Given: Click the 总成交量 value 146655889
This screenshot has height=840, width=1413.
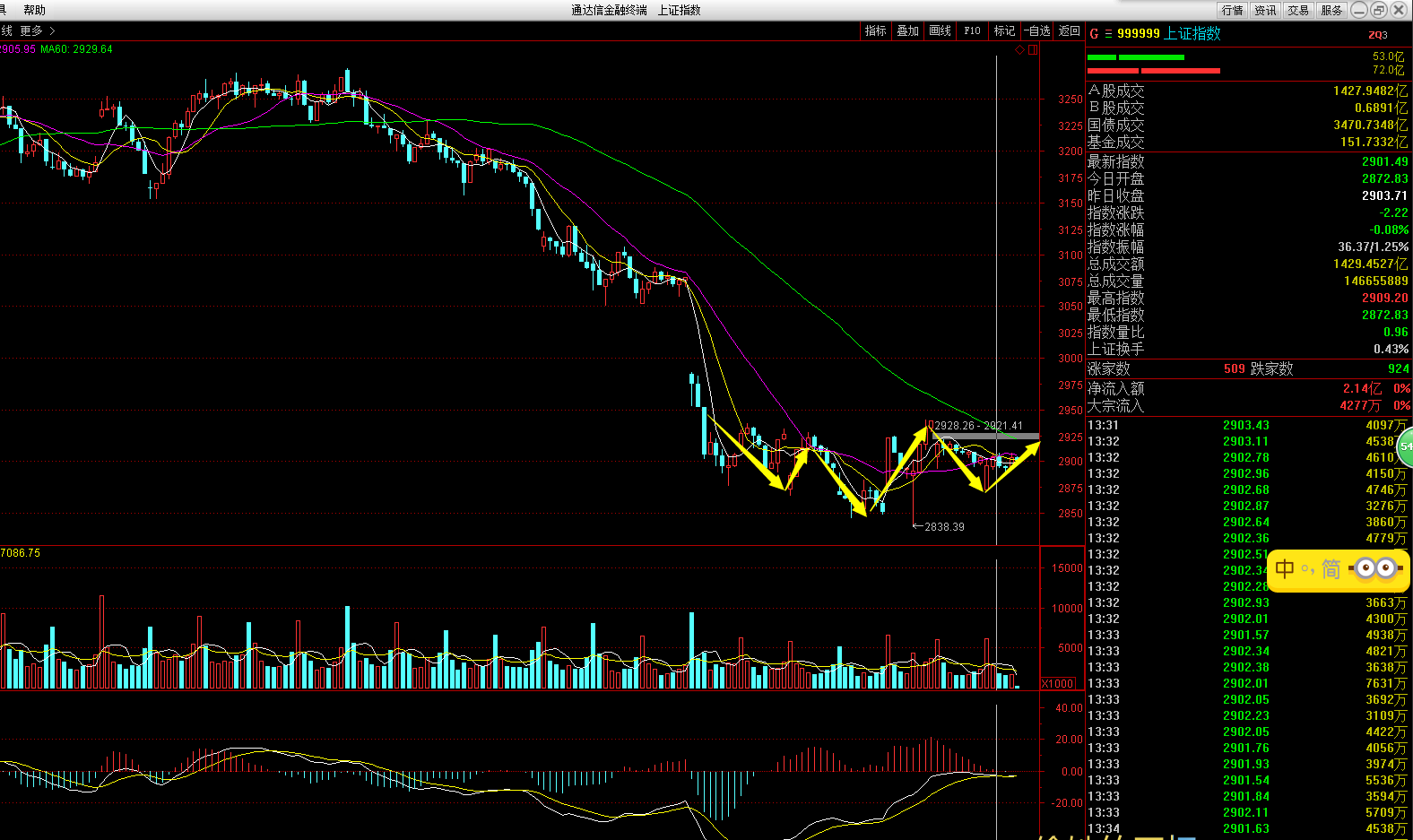Looking at the screenshot, I should coord(1375,281).
